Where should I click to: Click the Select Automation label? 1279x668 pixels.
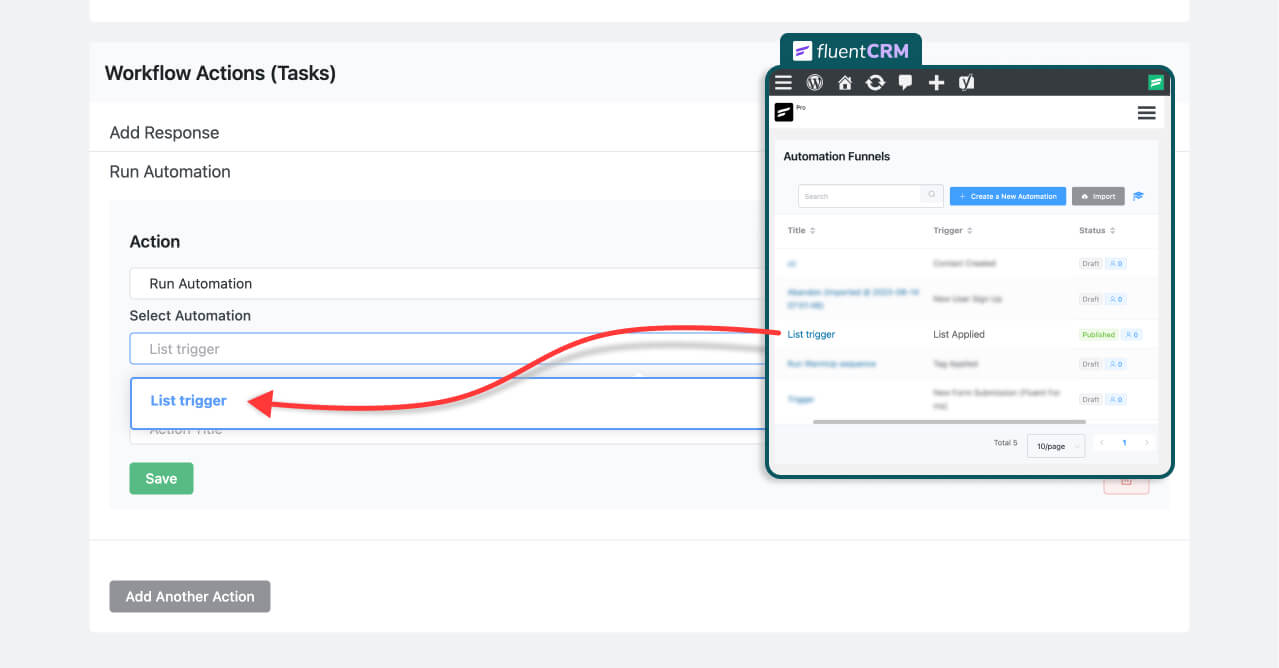(x=190, y=315)
